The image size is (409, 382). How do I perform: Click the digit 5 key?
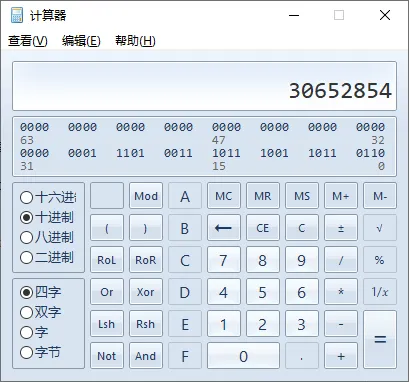(263, 292)
